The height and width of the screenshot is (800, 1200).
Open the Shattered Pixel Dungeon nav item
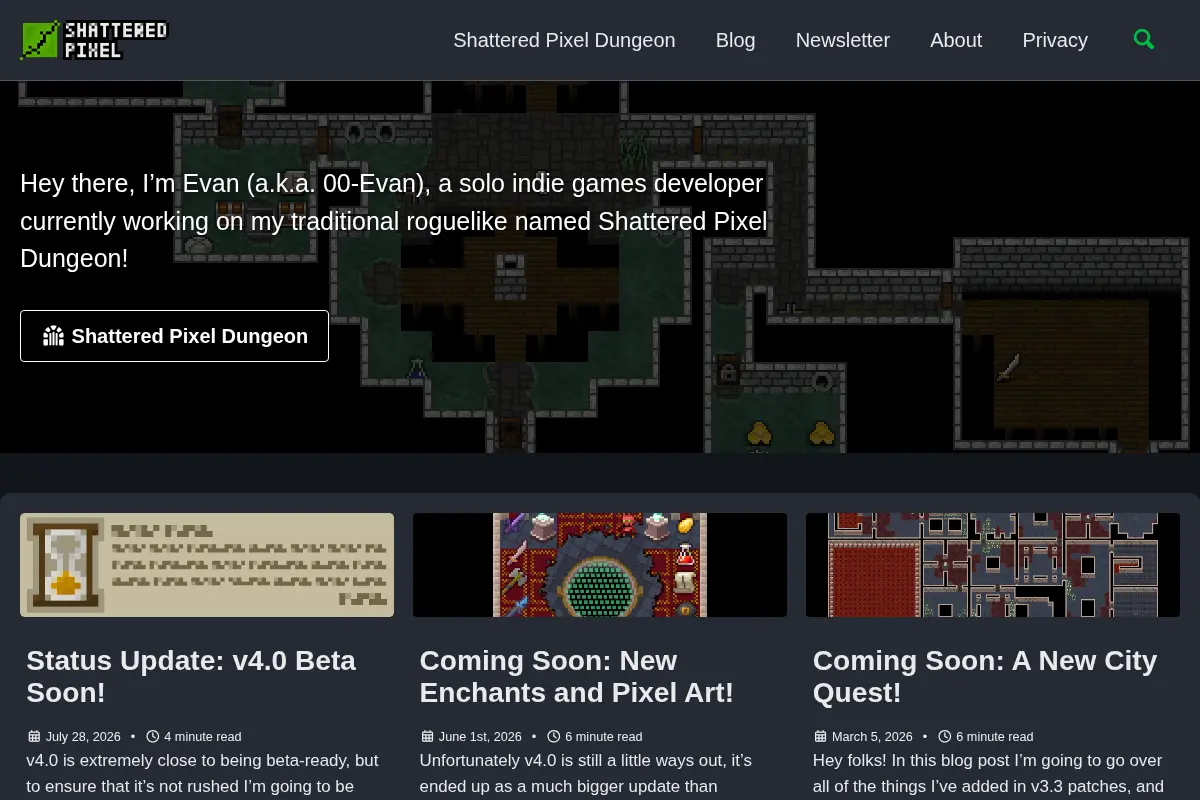(564, 40)
